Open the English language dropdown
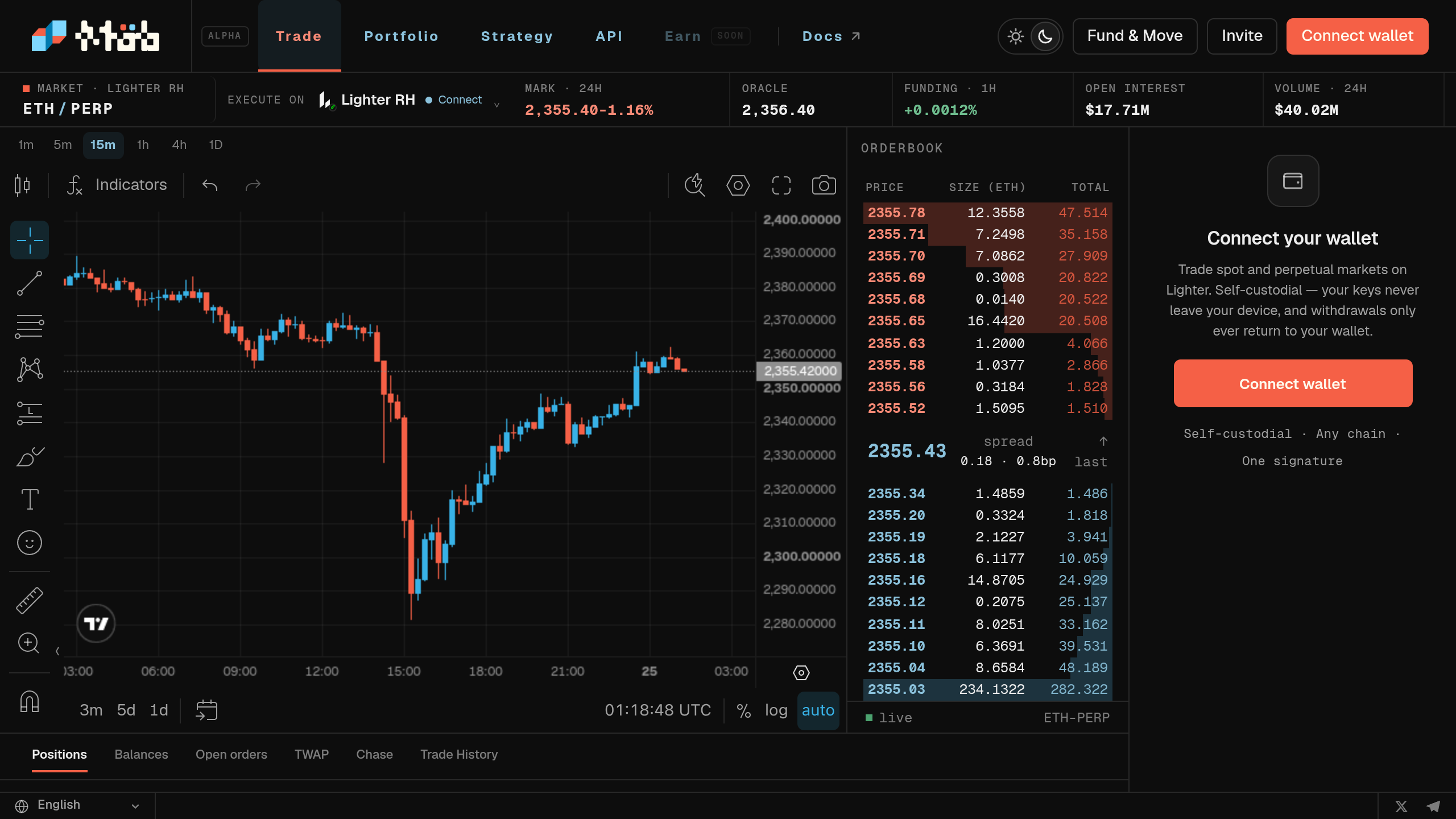 pyautogui.click(x=77, y=805)
